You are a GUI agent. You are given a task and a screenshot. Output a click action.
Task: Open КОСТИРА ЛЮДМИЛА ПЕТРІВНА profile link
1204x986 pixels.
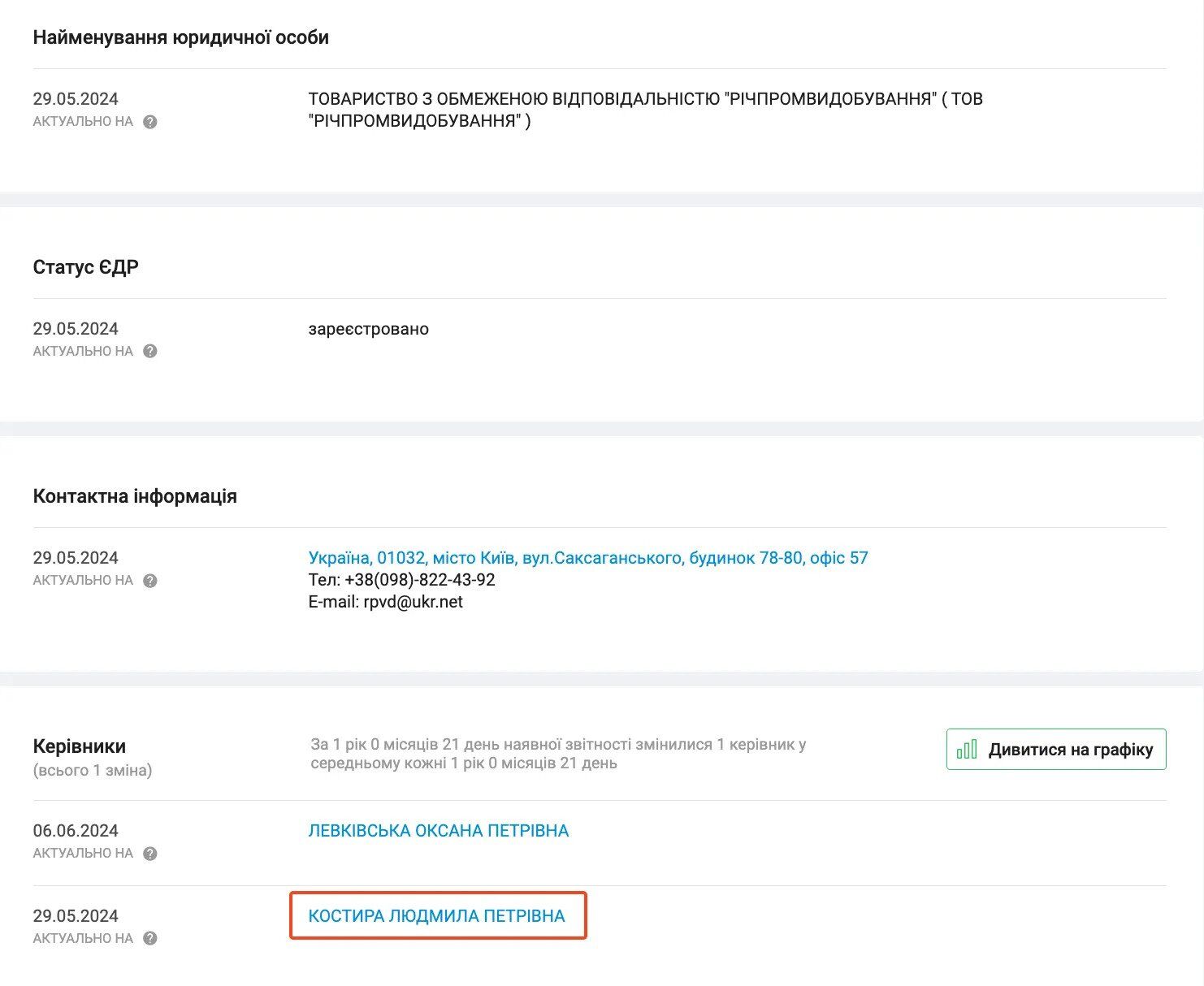click(436, 916)
